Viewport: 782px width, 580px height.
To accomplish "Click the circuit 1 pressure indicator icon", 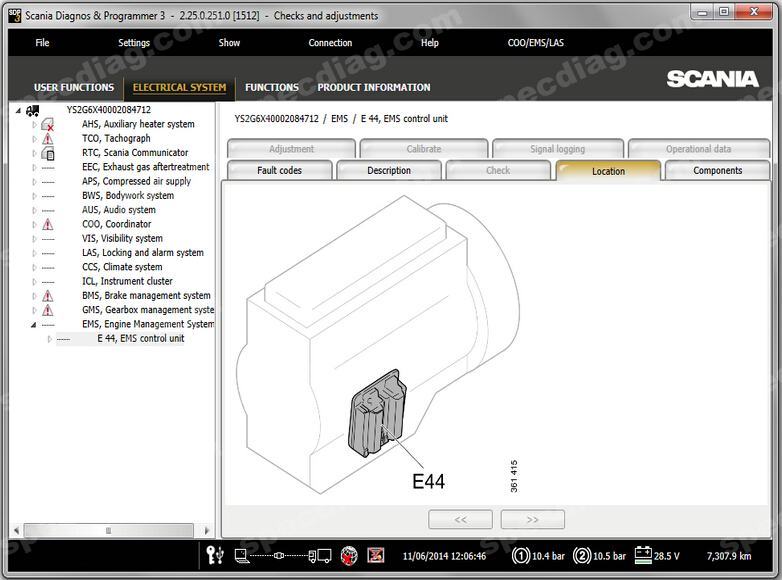I will (521, 555).
